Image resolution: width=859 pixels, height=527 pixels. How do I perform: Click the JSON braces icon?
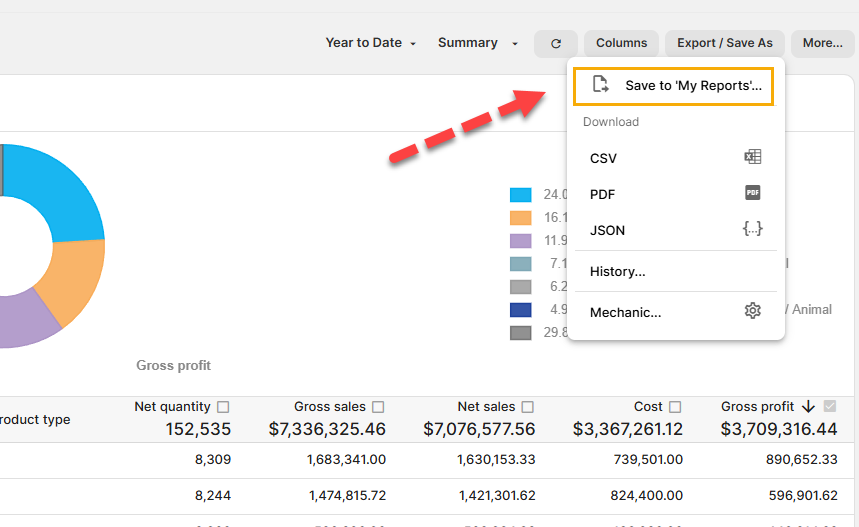coord(752,229)
